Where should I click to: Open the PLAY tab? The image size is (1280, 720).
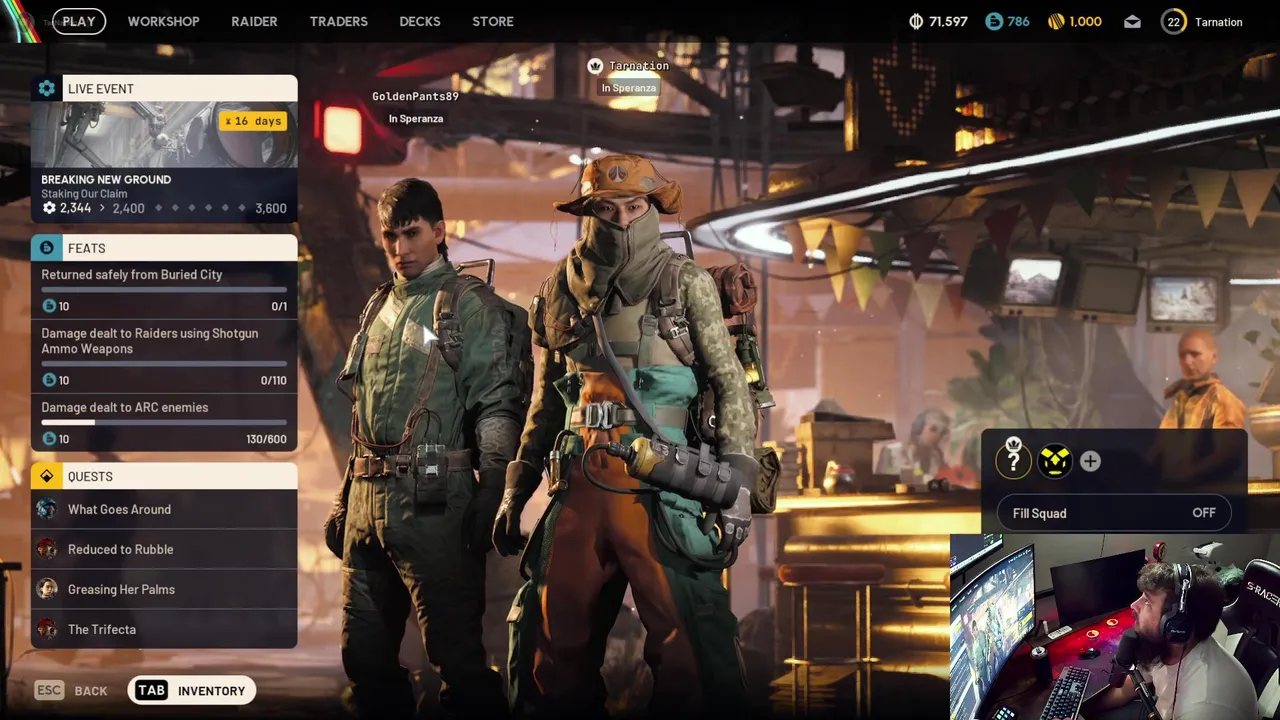click(x=79, y=21)
